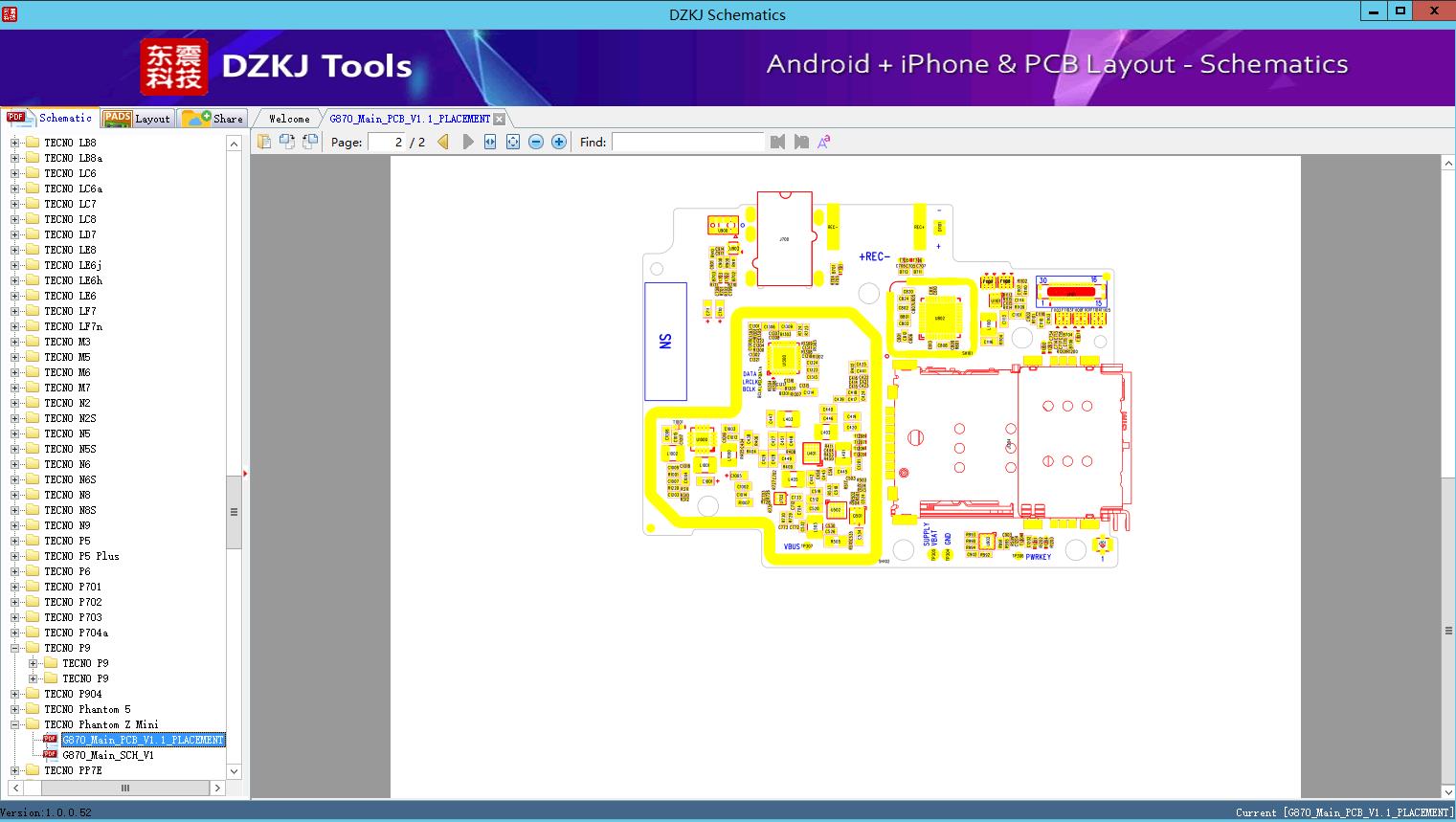
Task: Collapse the TECNO P9 parent folder
Action: pos(14,648)
